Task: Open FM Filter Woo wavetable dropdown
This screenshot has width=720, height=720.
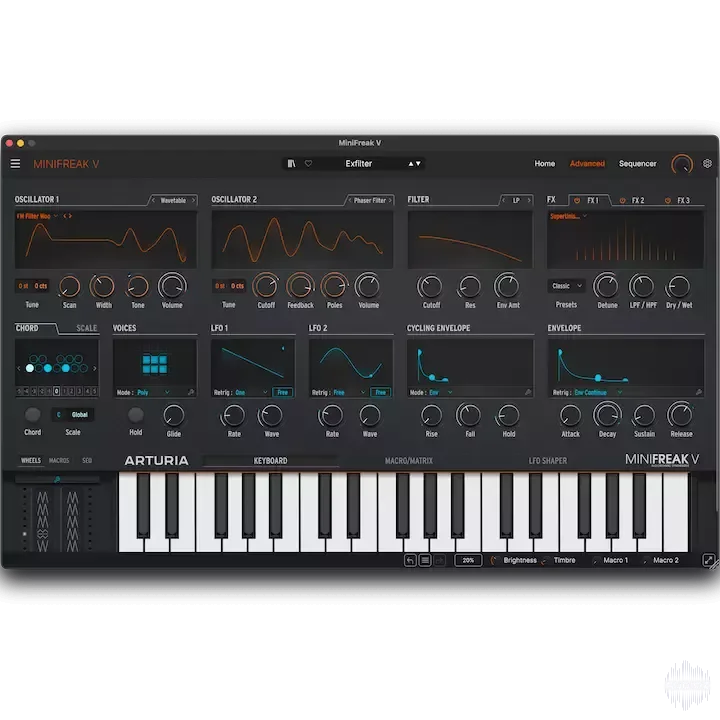Action: 38,216
